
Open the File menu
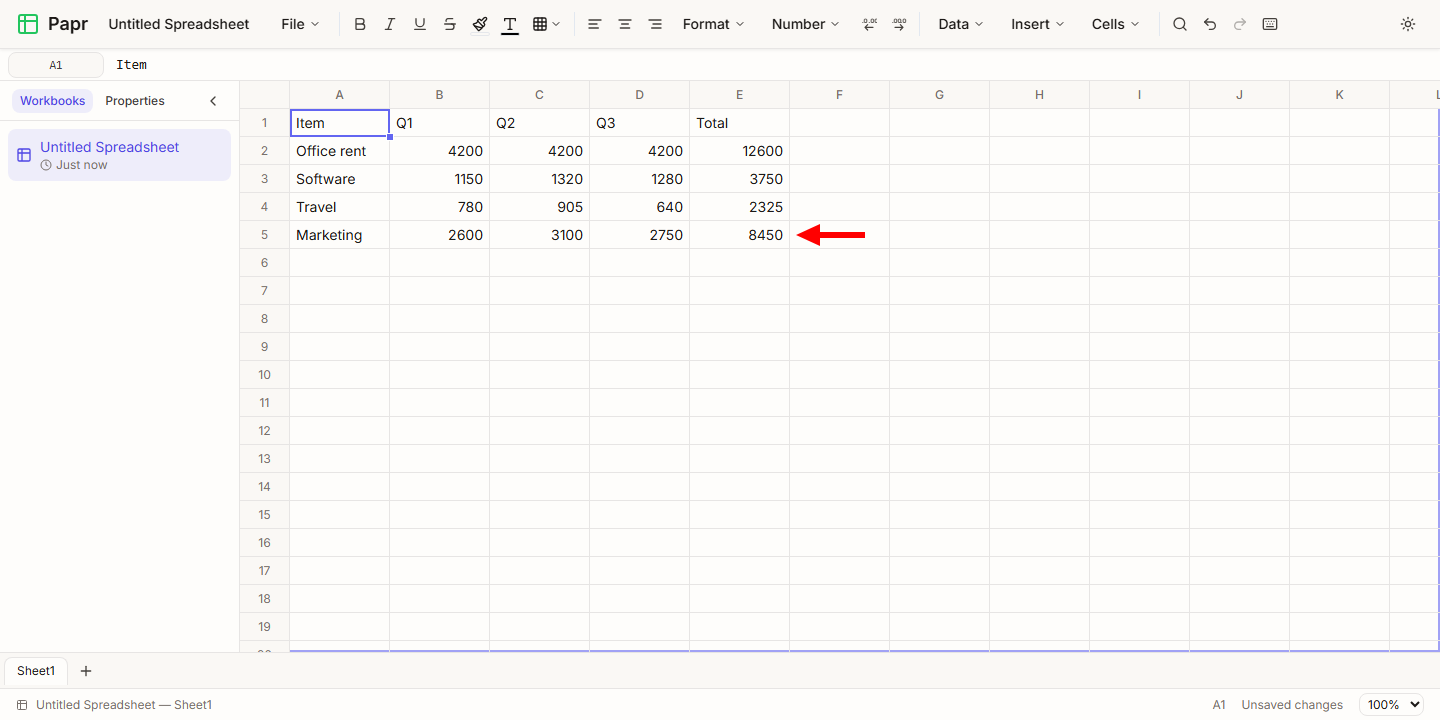pos(300,24)
